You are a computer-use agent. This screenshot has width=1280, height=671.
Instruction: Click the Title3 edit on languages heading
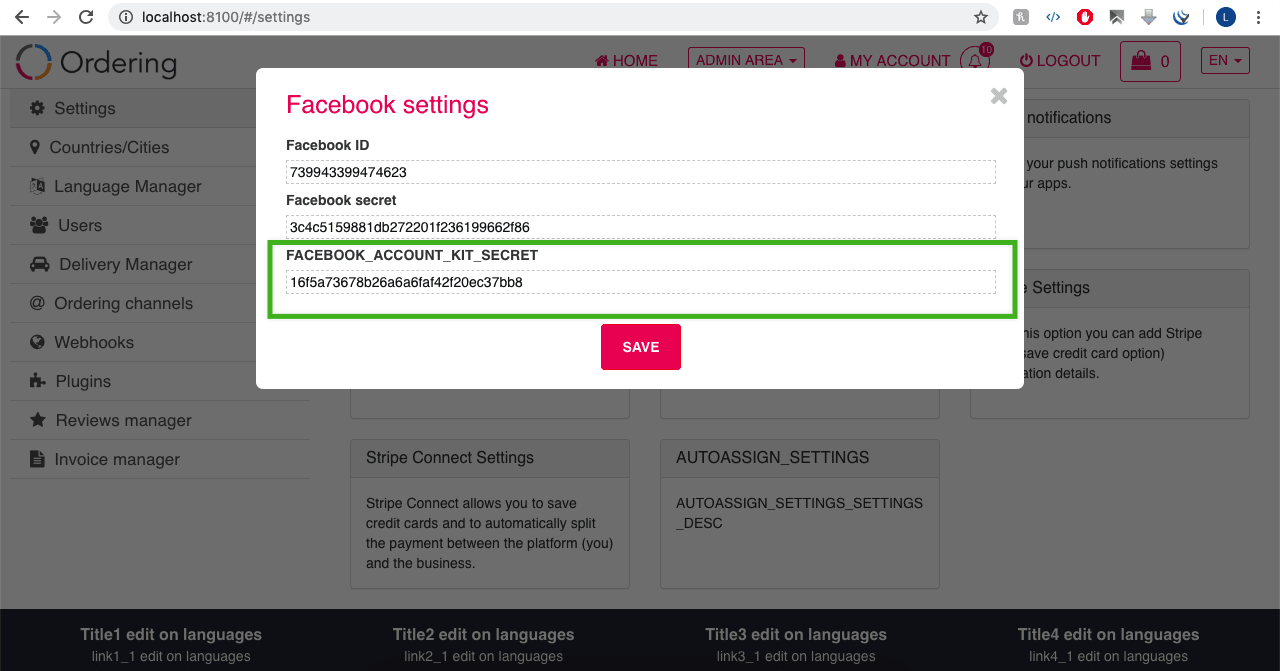(796, 634)
